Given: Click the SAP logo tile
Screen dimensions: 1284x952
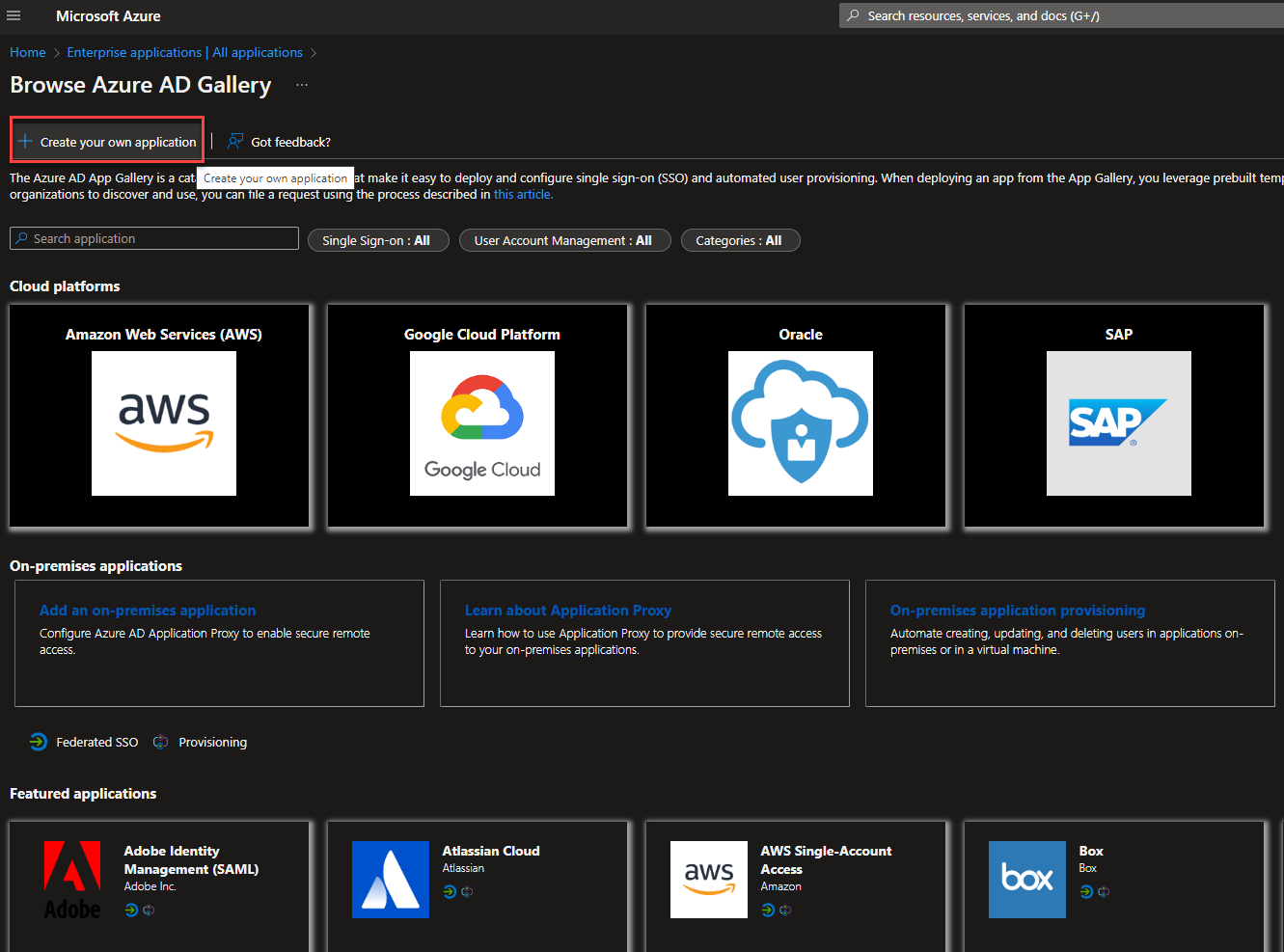Looking at the screenshot, I should click(x=1119, y=423).
